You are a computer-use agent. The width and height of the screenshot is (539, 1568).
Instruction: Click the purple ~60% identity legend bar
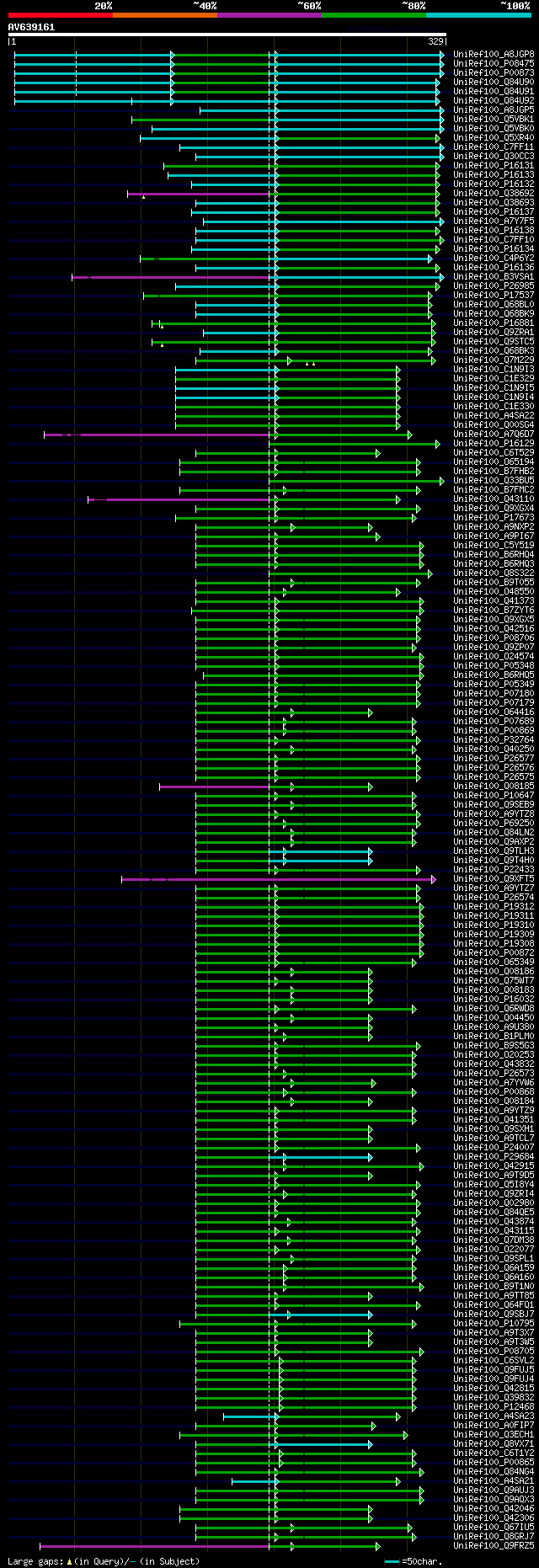pyautogui.click(x=269, y=14)
